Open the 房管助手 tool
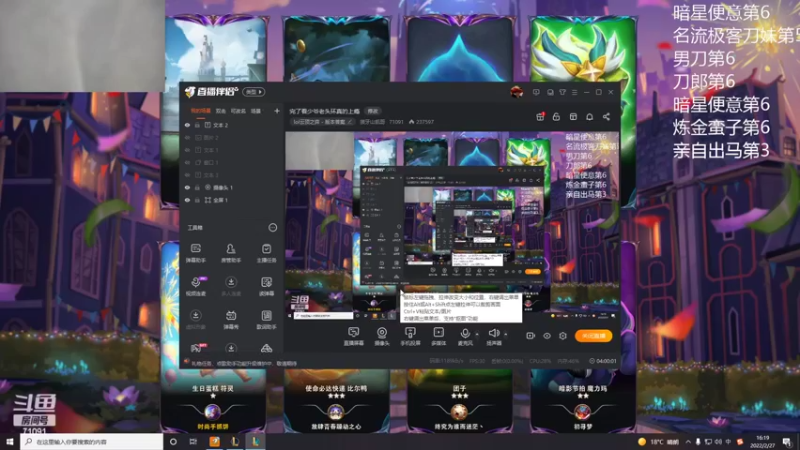Image resolution: width=800 pixels, height=450 pixels. [231, 253]
